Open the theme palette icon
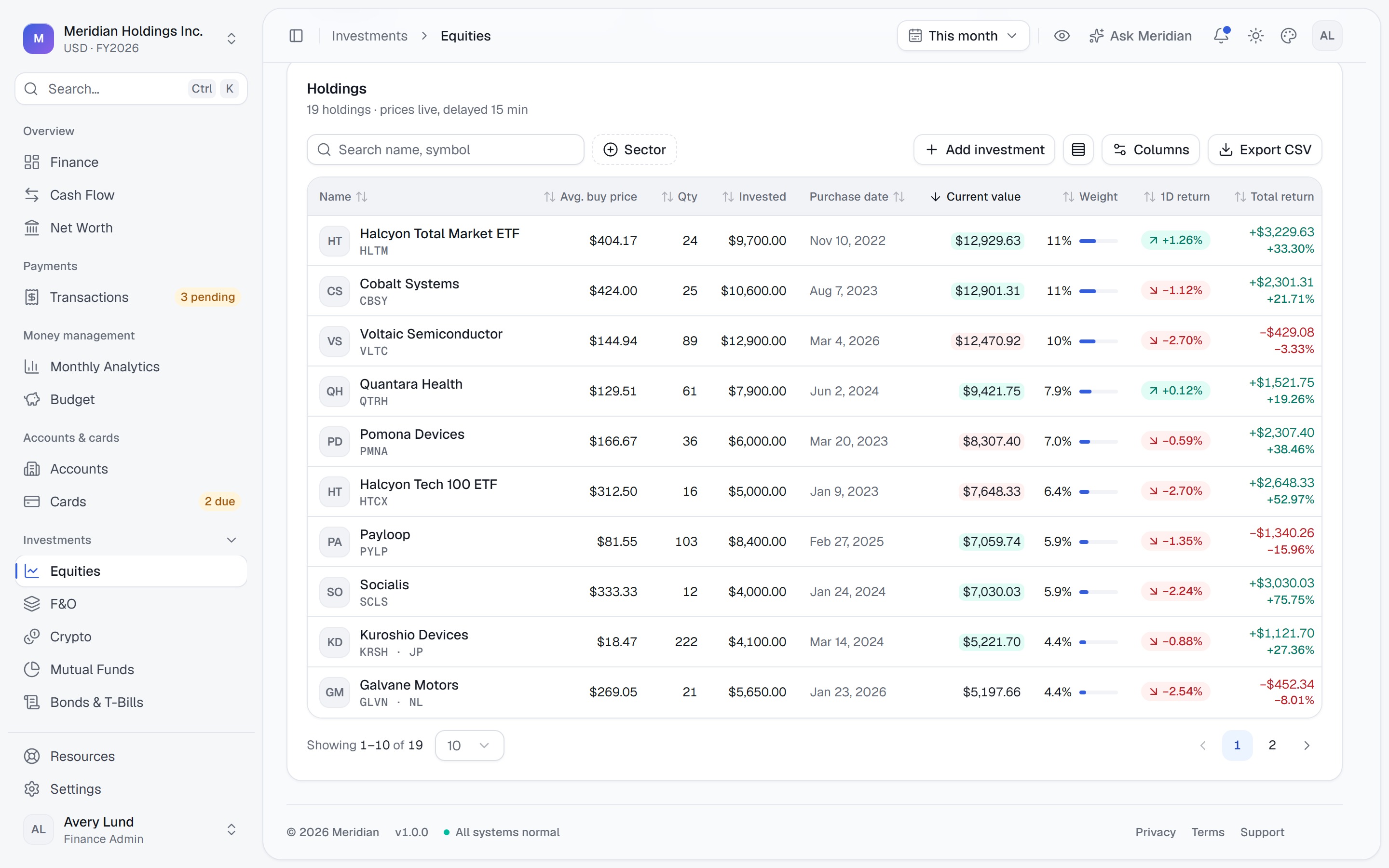 [x=1288, y=36]
